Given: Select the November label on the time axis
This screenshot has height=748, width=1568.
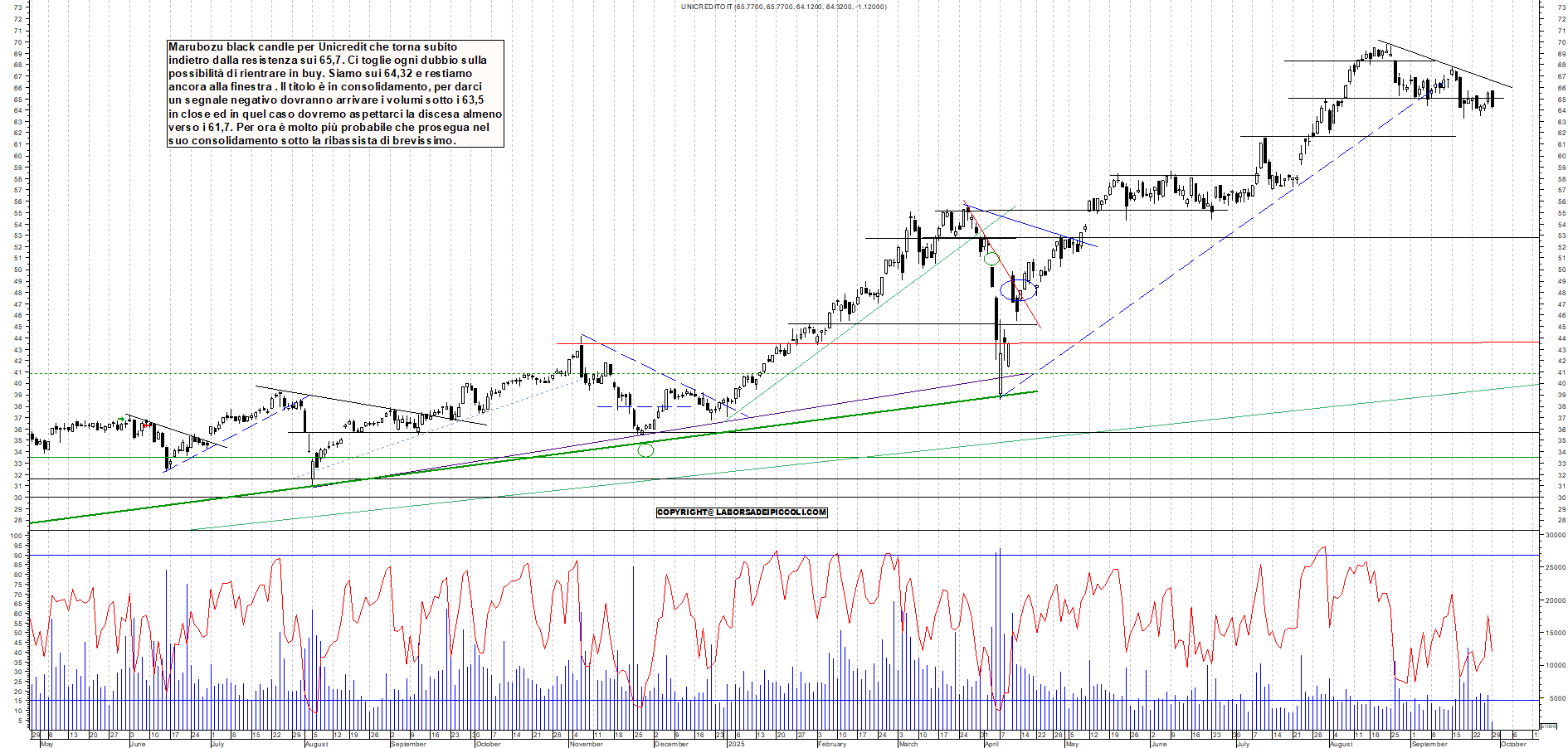Looking at the screenshot, I should pyautogui.click(x=586, y=744).
